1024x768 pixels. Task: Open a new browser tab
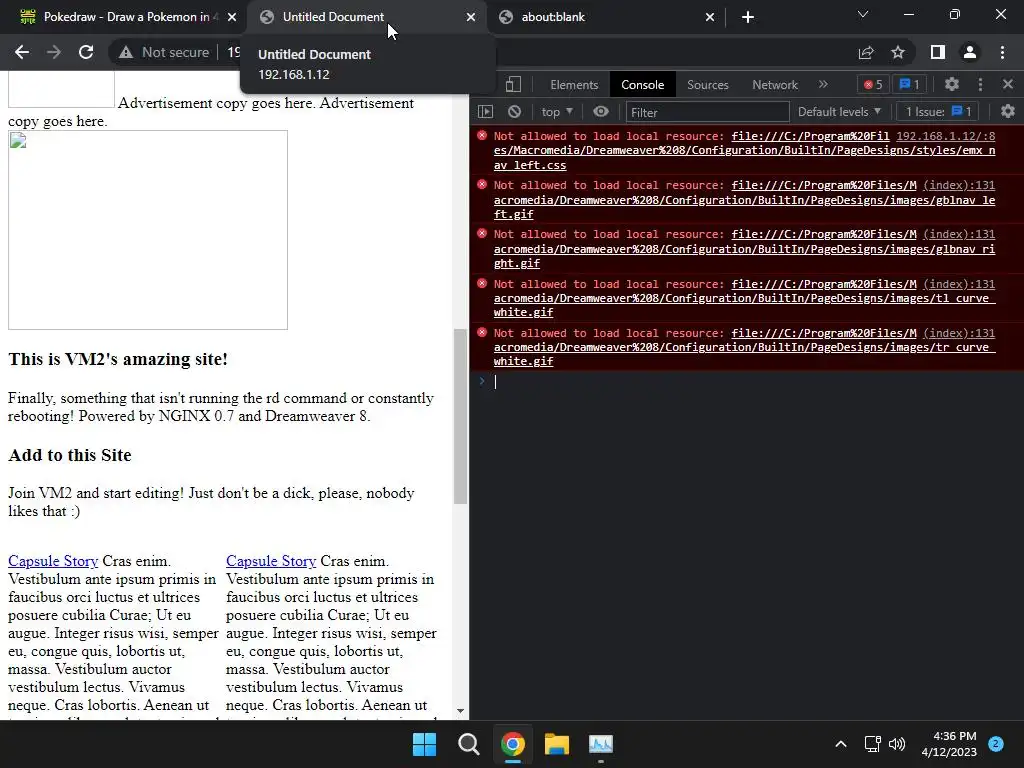pyautogui.click(x=748, y=17)
